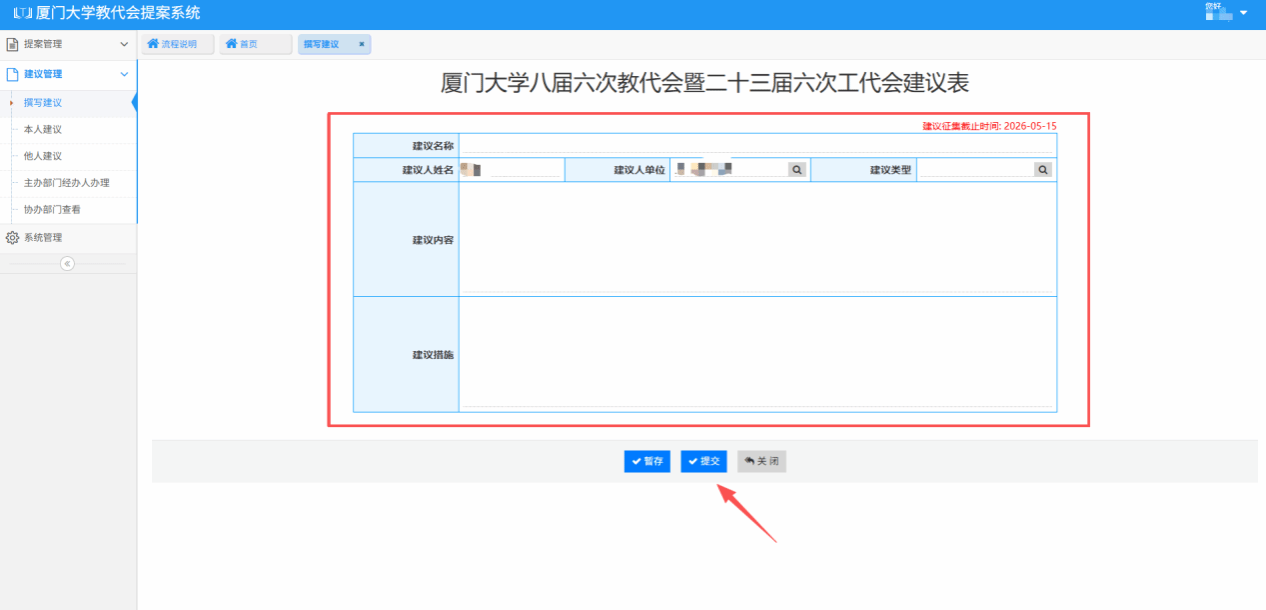This screenshot has height=610, width=1266.
Task: Click the home icon on 首页 tab
Action: (231, 44)
